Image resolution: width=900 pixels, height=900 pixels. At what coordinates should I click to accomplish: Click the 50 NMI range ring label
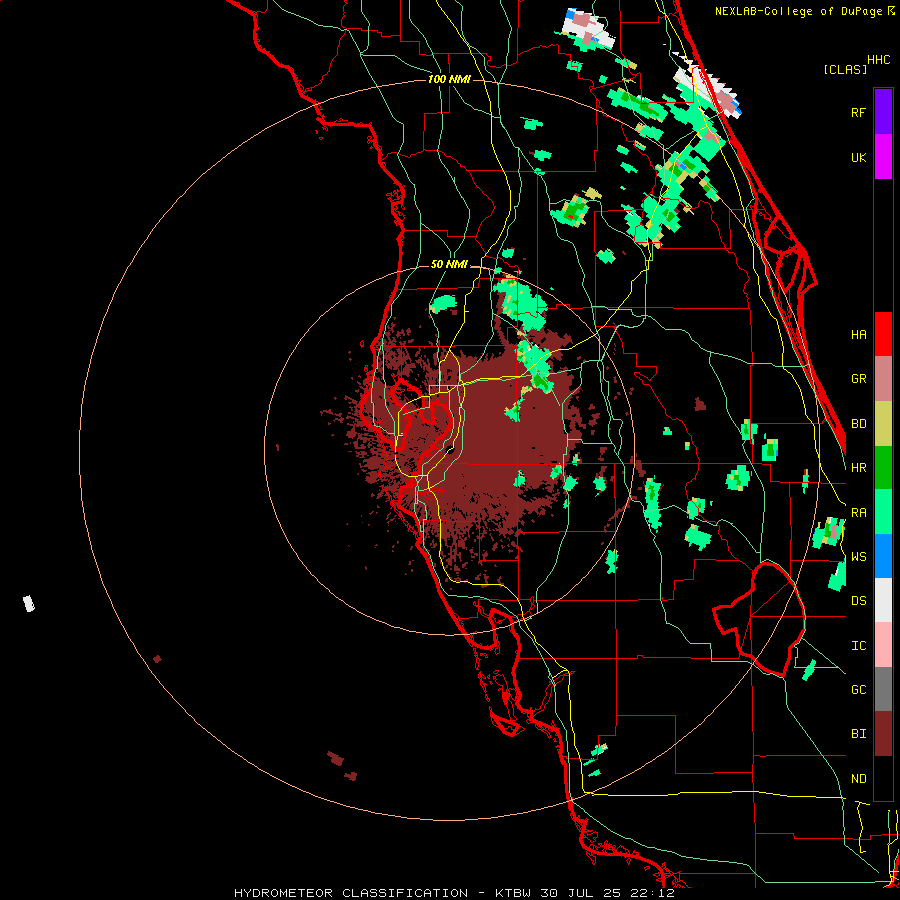click(449, 264)
